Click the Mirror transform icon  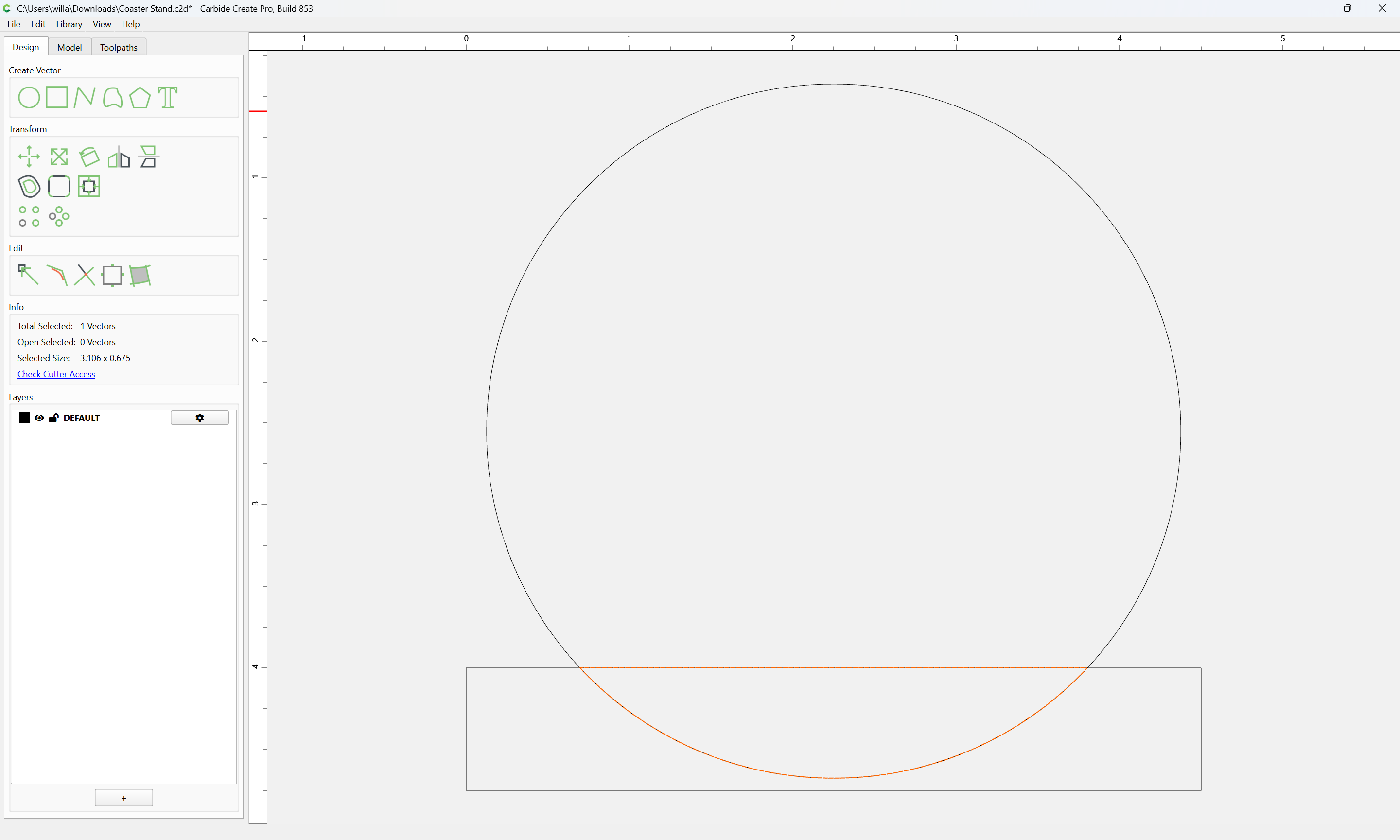pos(119,157)
